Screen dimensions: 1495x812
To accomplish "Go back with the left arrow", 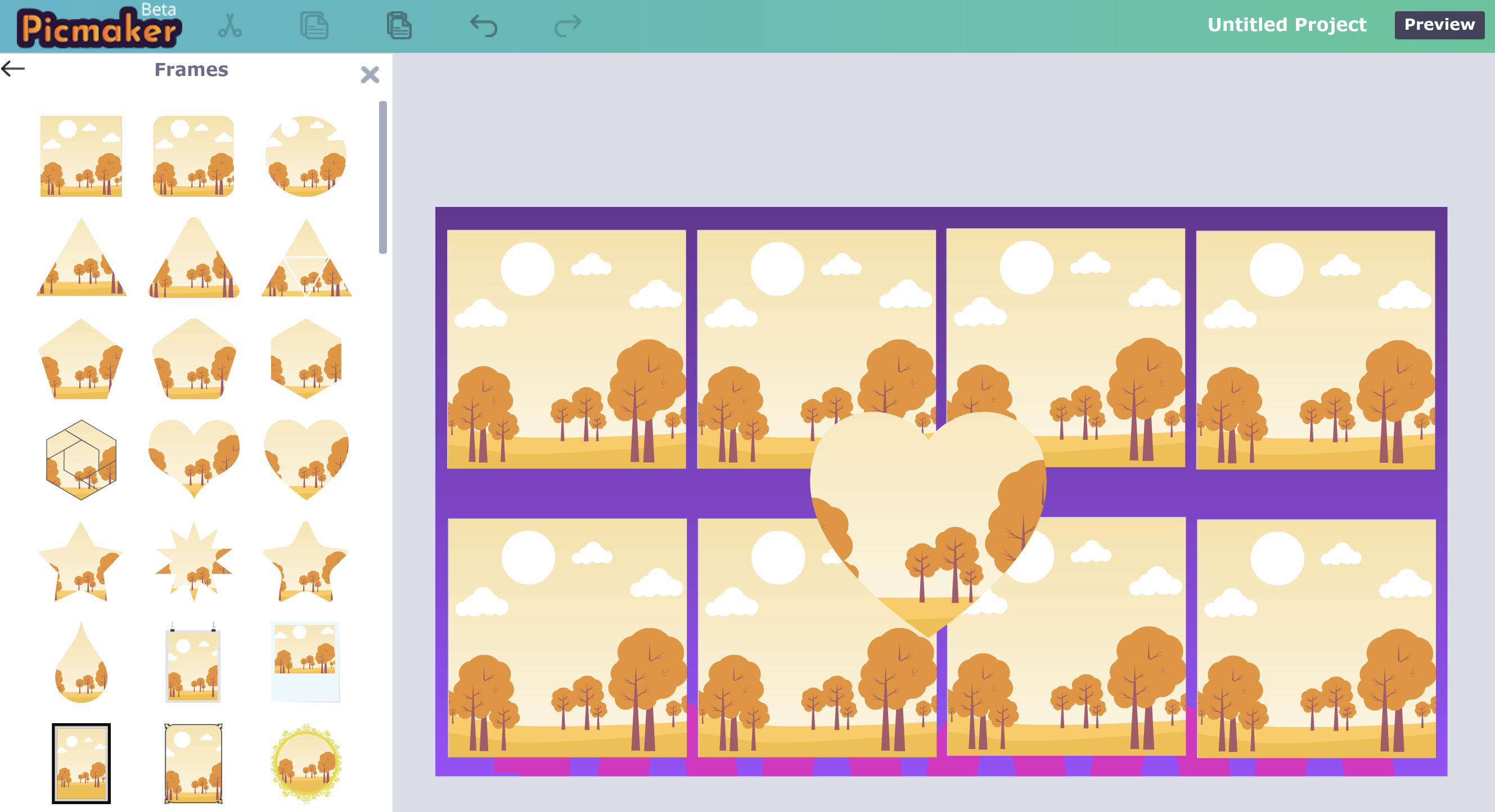I will (13, 69).
